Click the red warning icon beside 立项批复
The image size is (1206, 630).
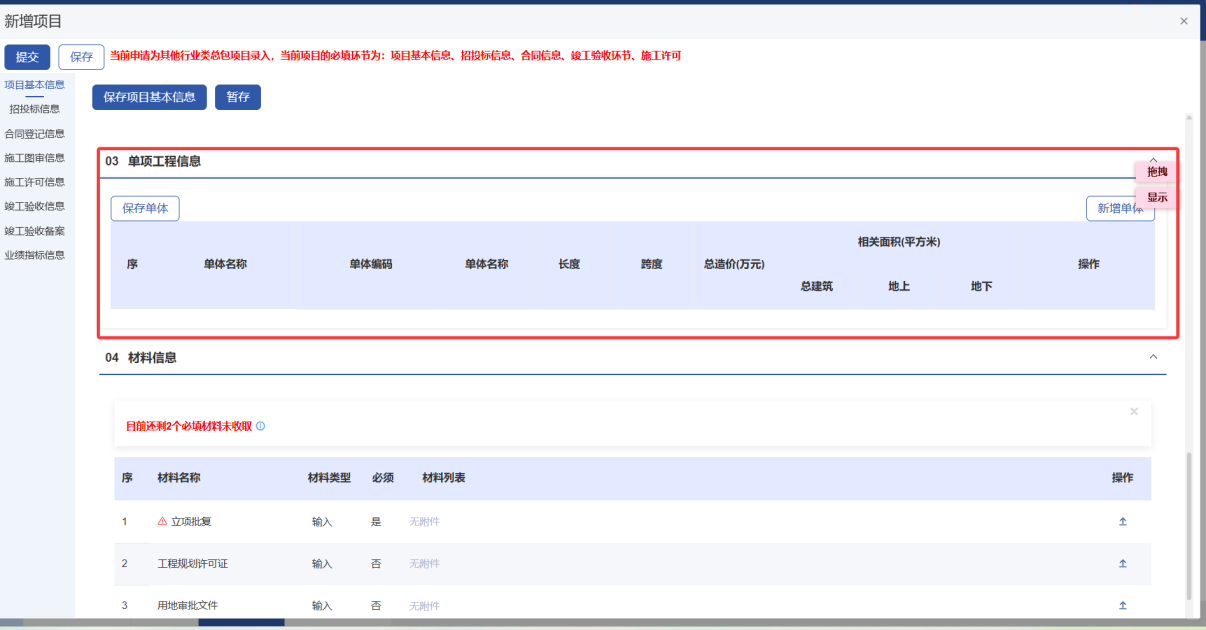click(163, 522)
